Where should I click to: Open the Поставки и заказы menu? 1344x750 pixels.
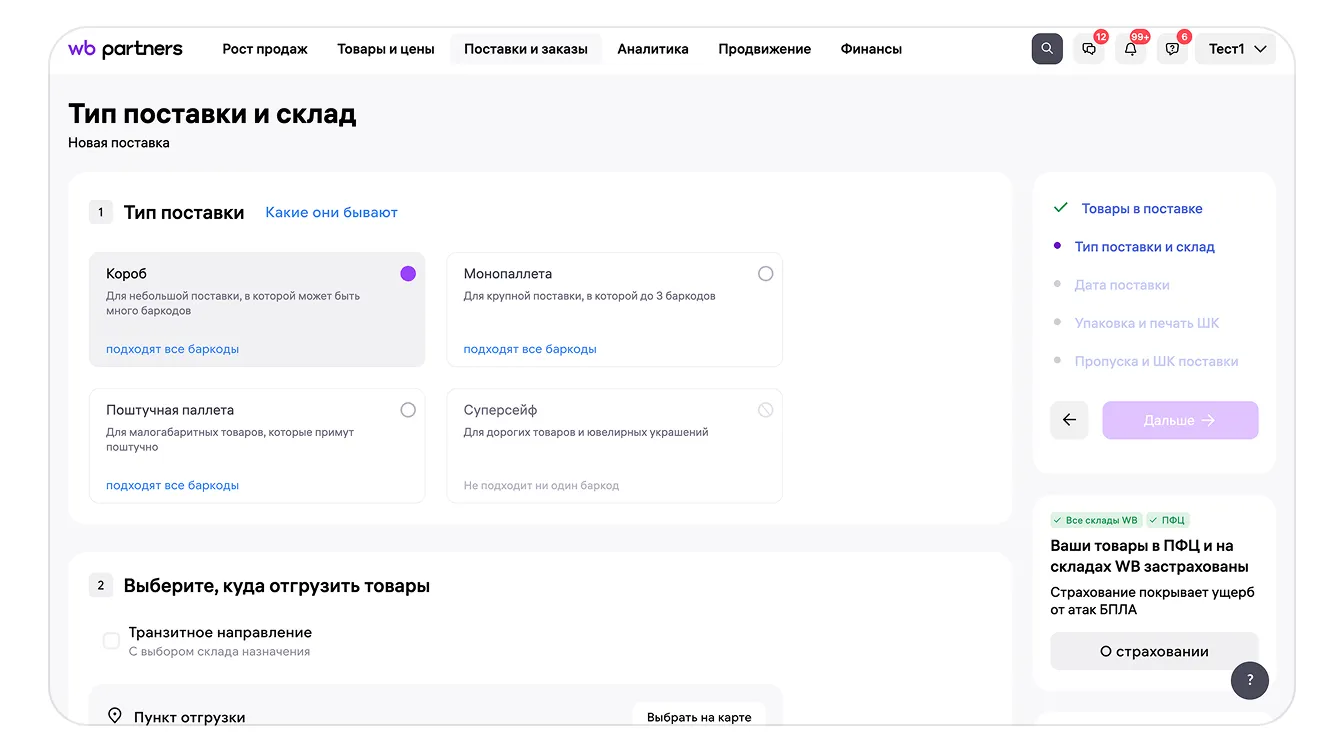tap(526, 49)
